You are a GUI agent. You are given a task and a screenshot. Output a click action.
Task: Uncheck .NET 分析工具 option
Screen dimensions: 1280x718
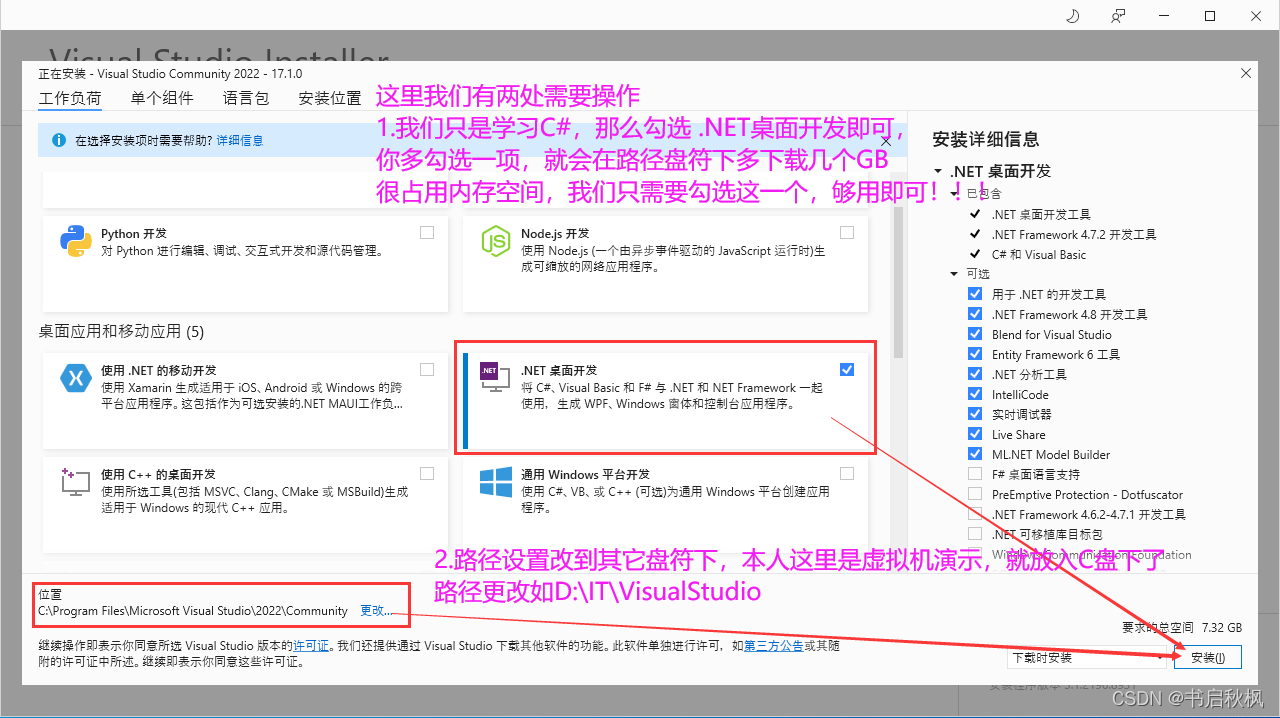[975, 374]
